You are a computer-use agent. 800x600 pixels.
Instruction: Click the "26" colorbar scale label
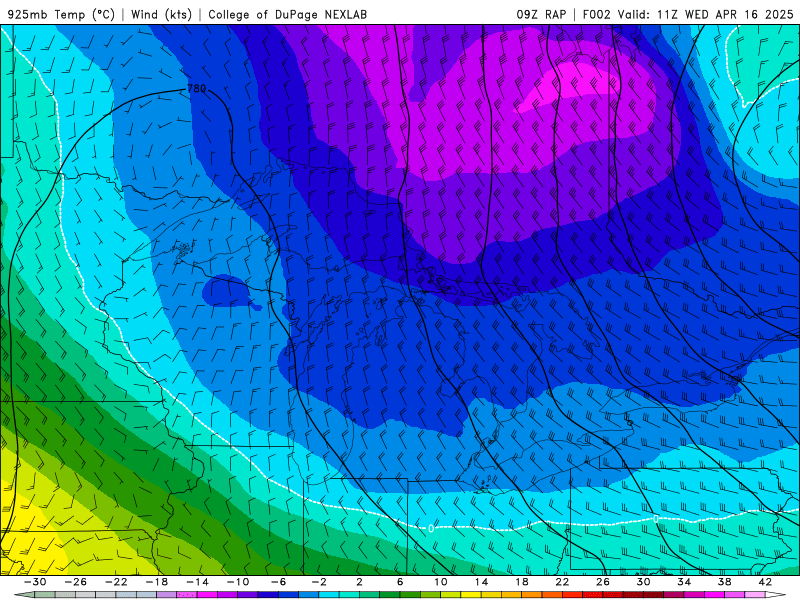[x=603, y=582]
